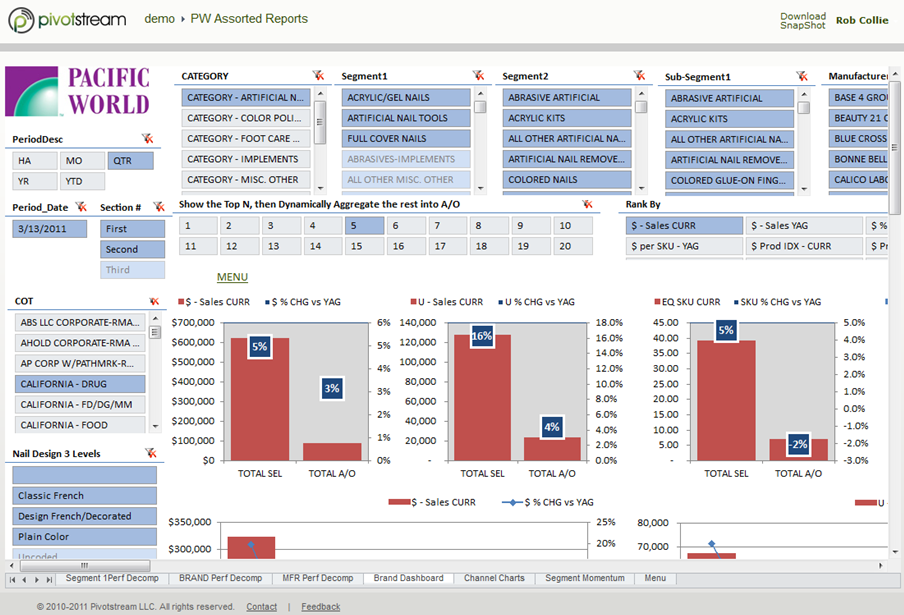Viewport: 904px width, 615px height.
Task: Toggle QTR in the PeriodDesc slicer
Action: [132, 160]
